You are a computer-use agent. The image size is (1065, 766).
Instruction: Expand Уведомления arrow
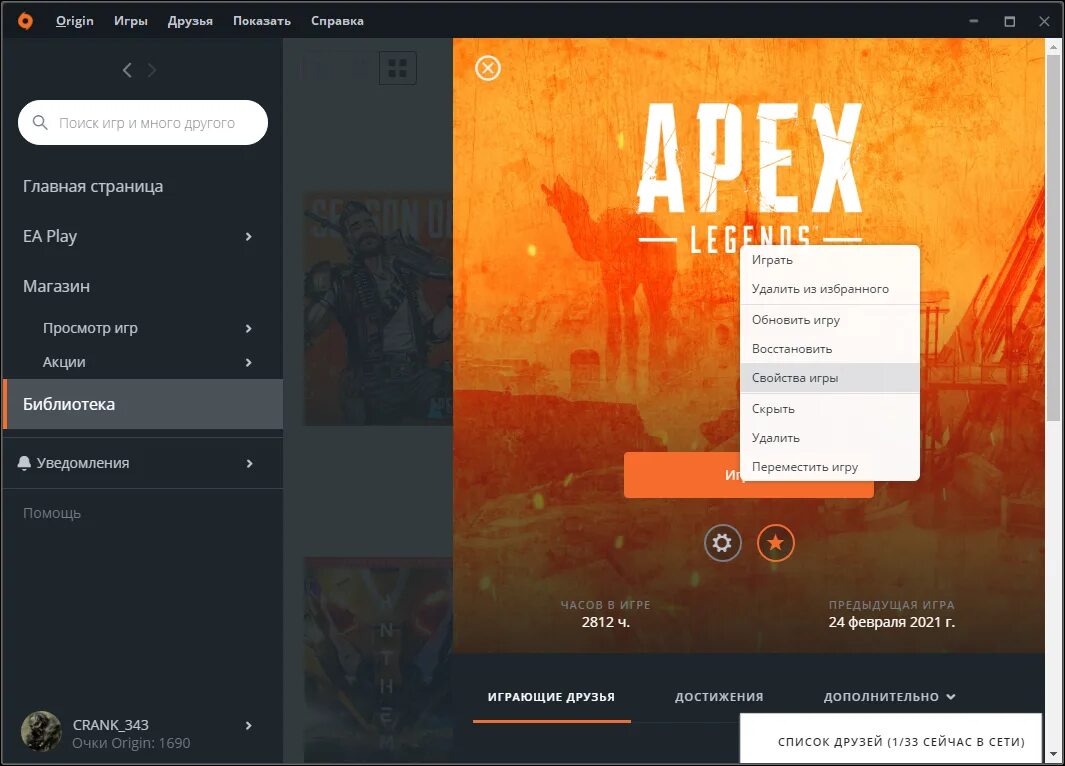249,463
